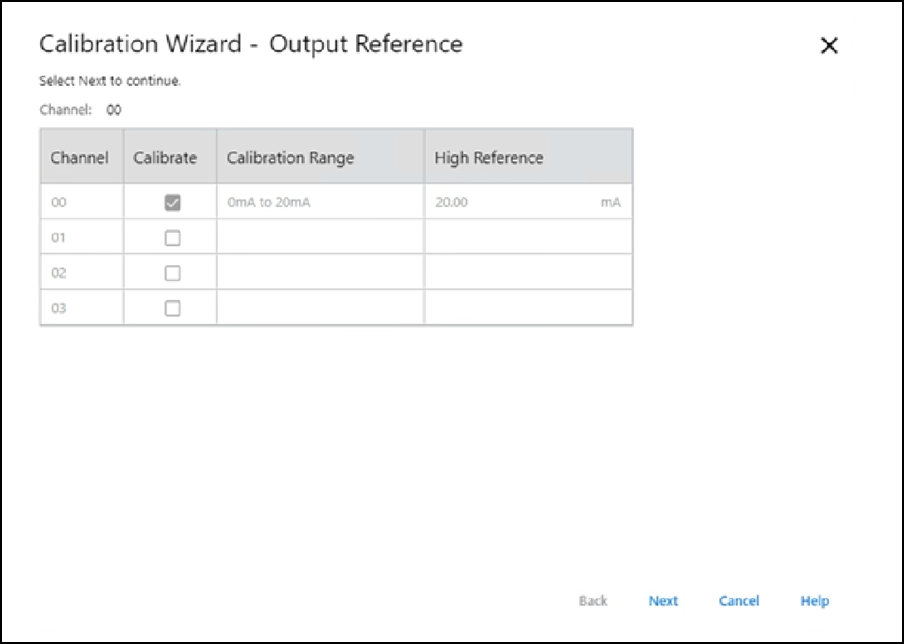The width and height of the screenshot is (904, 644).
Task: Click the Channel column header
Action: point(80,158)
